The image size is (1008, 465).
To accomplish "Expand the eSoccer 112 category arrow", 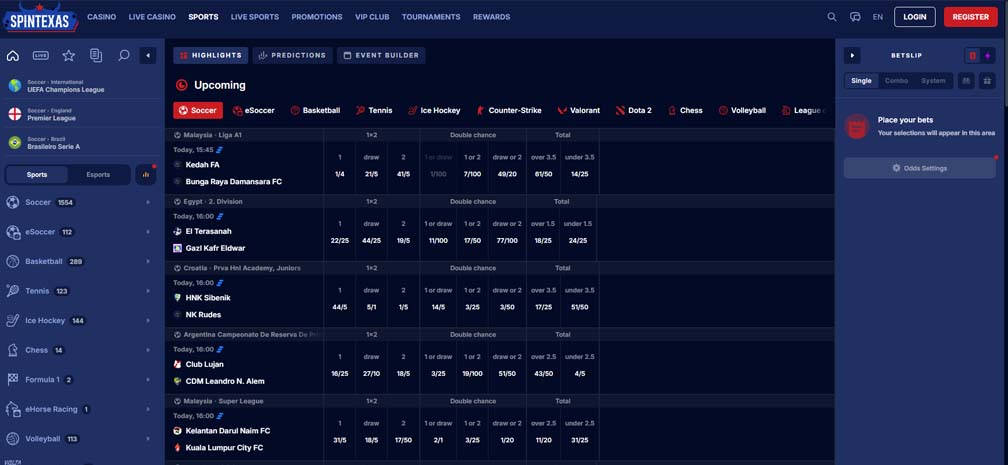I will [x=148, y=232].
